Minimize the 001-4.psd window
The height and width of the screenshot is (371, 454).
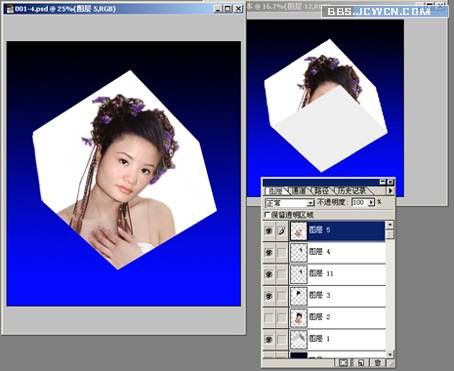pos(218,9)
